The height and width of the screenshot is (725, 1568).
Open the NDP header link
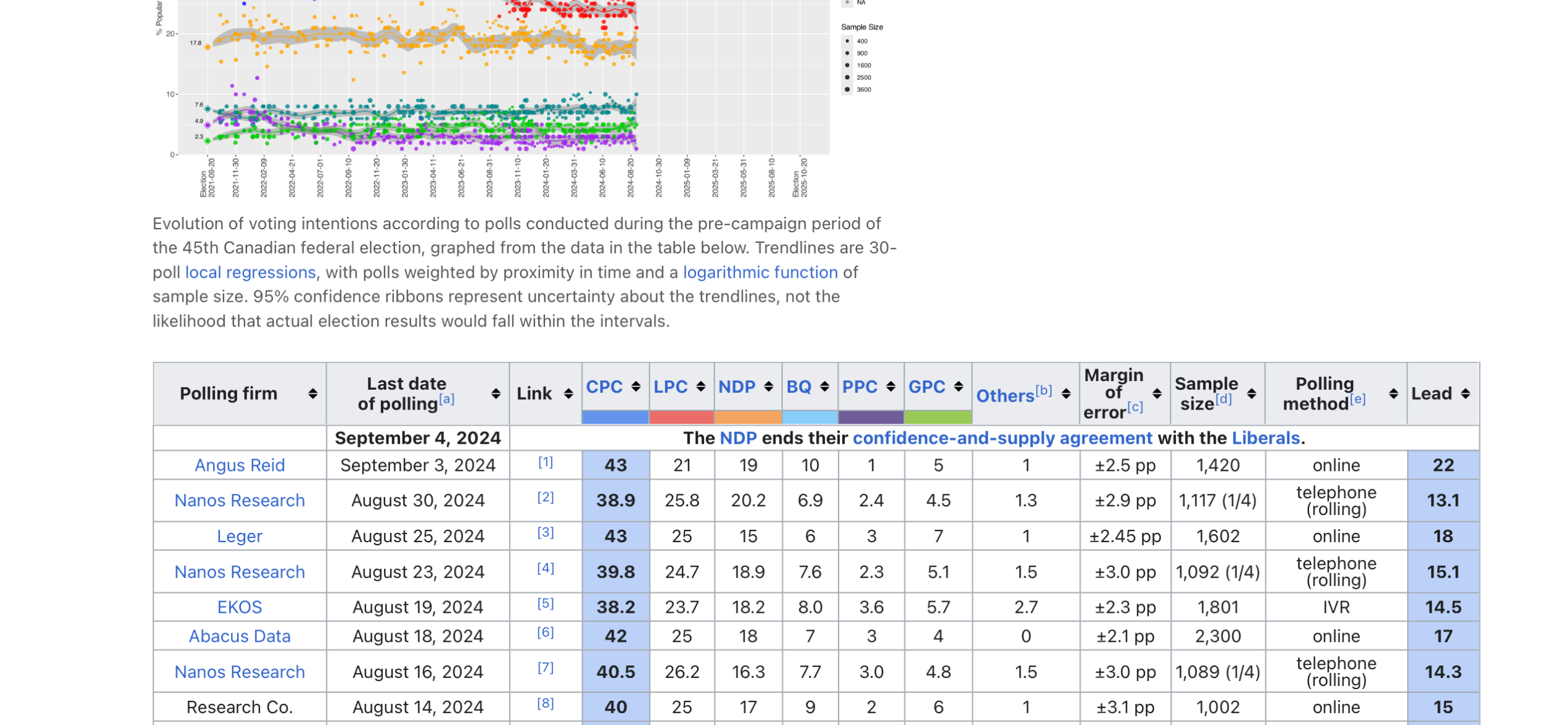[736, 387]
